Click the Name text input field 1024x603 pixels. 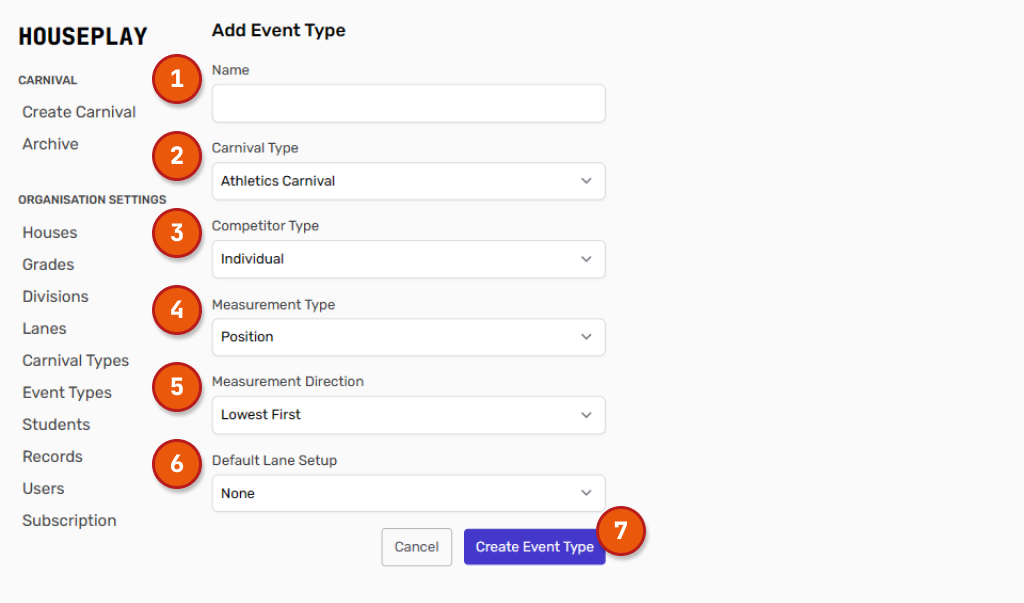coord(408,103)
